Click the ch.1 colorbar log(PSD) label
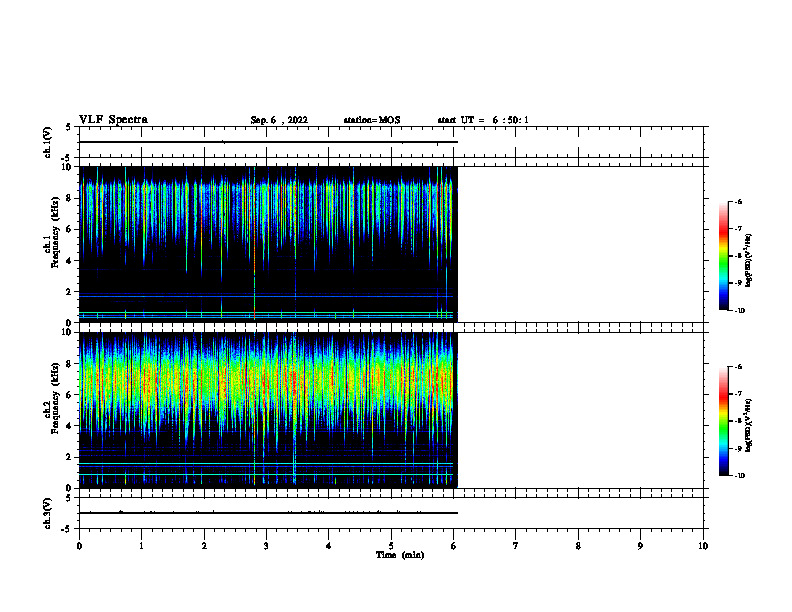Screen dimensions: 792x612 click(749, 260)
